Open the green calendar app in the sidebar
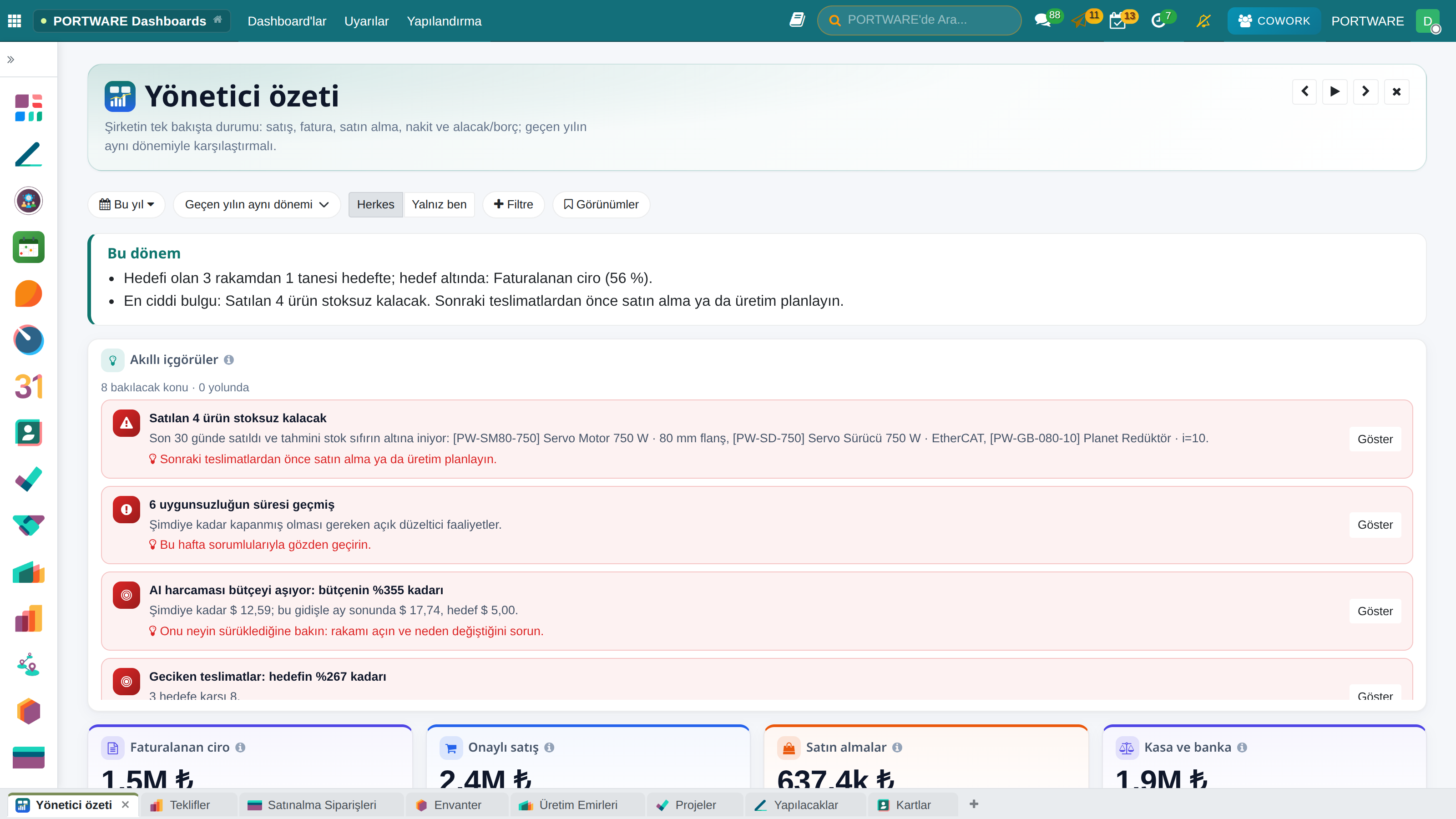Viewport: 1456px width, 819px height. click(x=28, y=247)
